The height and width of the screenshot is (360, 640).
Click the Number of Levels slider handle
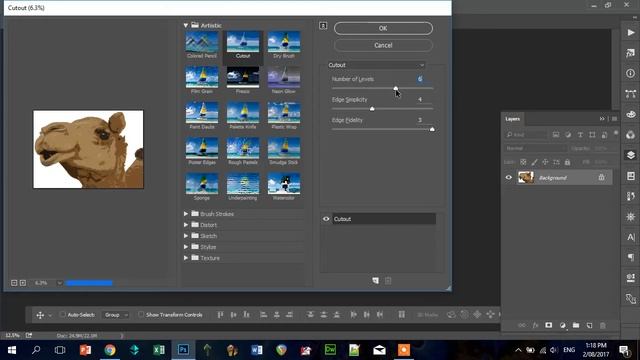pyautogui.click(x=396, y=88)
